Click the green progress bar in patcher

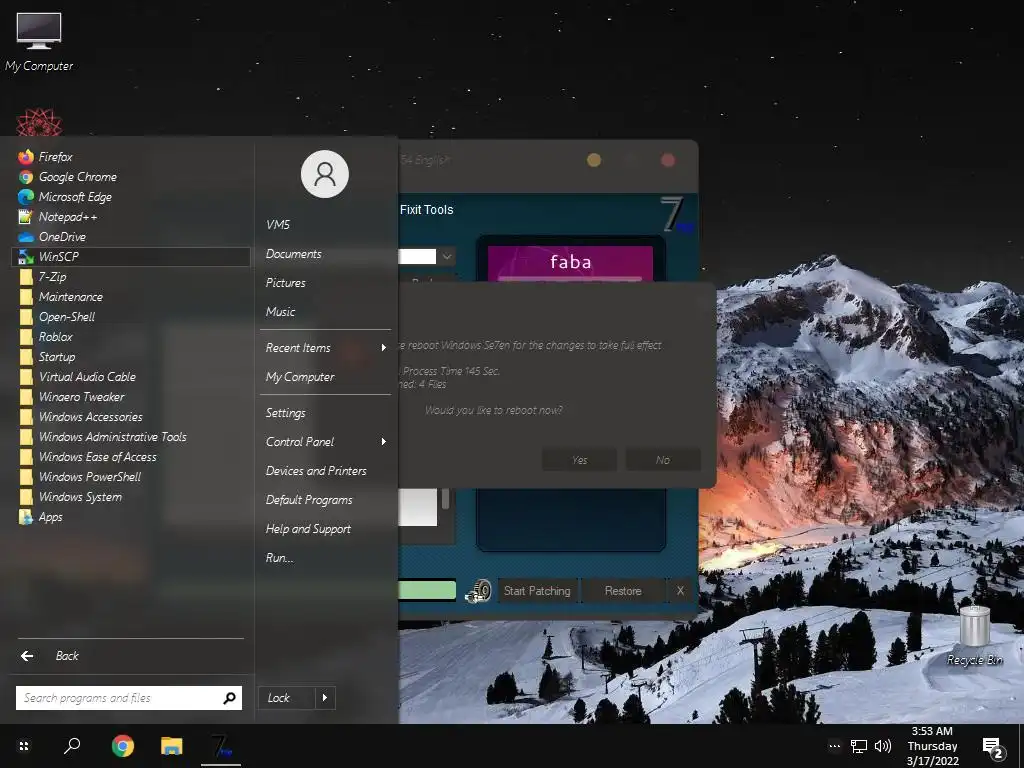(427, 590)
